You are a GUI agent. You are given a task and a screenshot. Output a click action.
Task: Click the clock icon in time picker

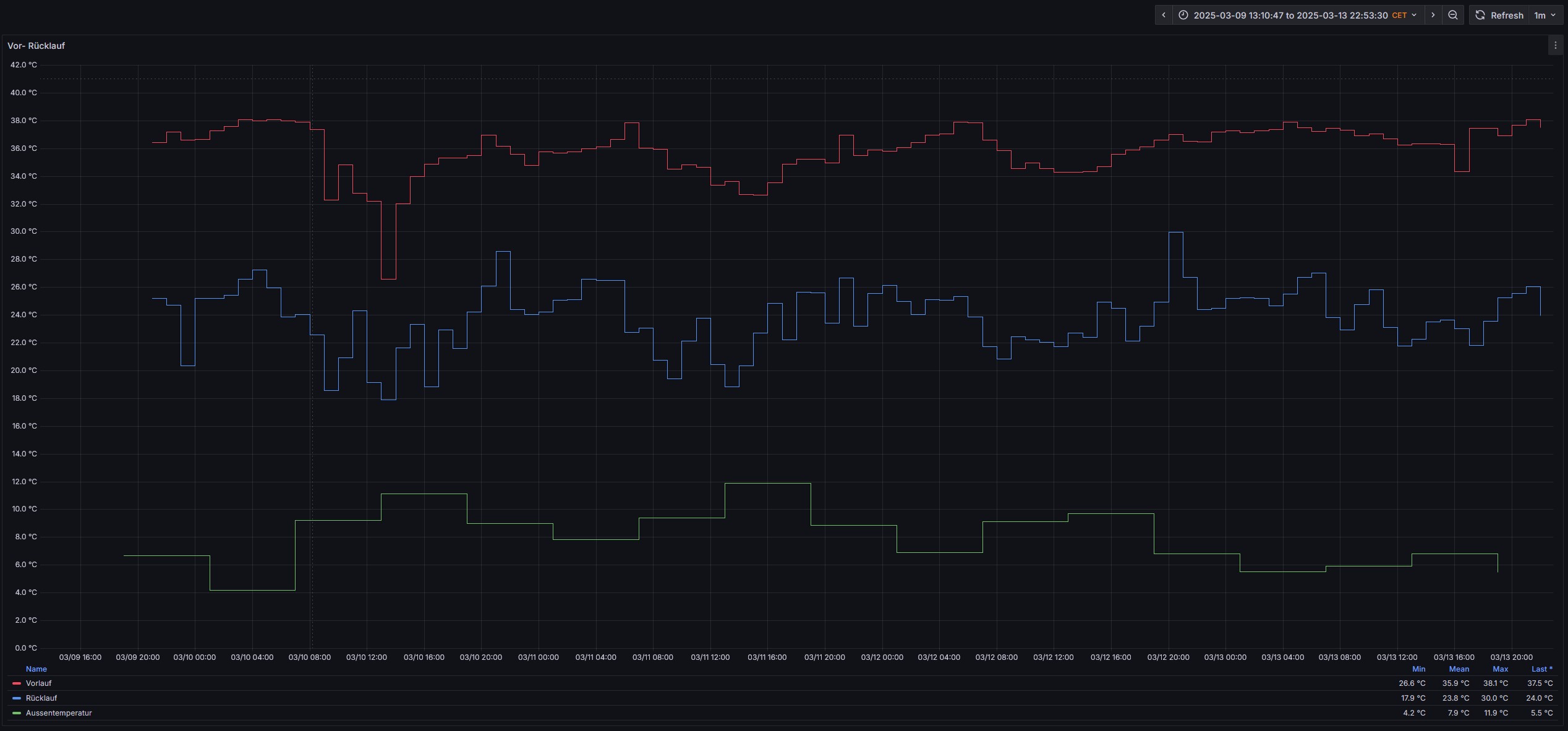tap(1183, 15)
